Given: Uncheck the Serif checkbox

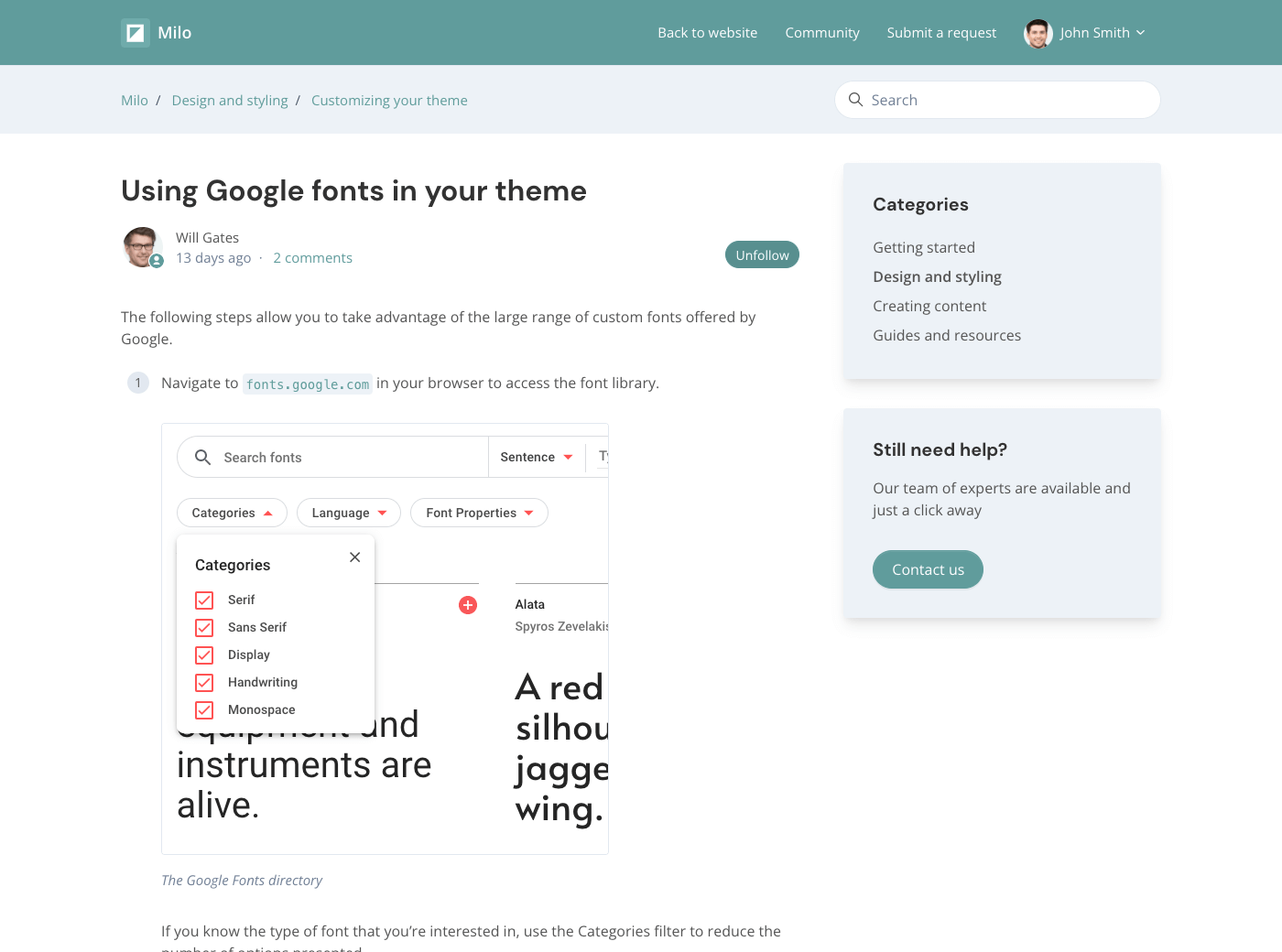Looking at the screenshot, I should pos(204,600).
